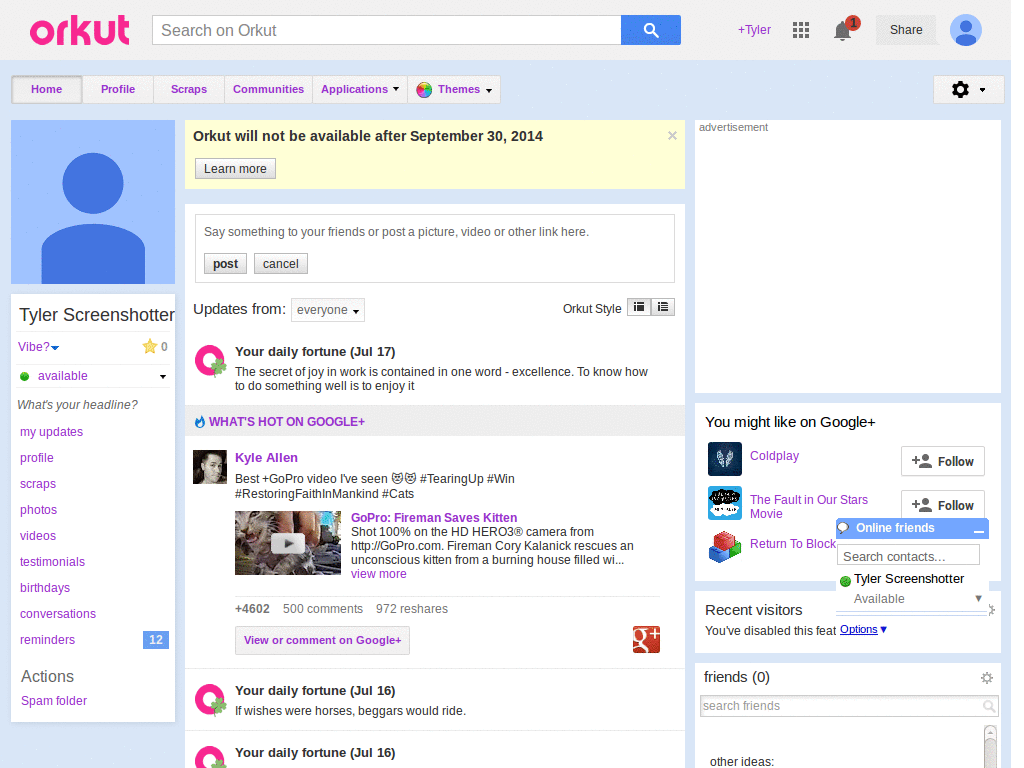Click the Share button

pyautogui.click(x=906, y=30)
